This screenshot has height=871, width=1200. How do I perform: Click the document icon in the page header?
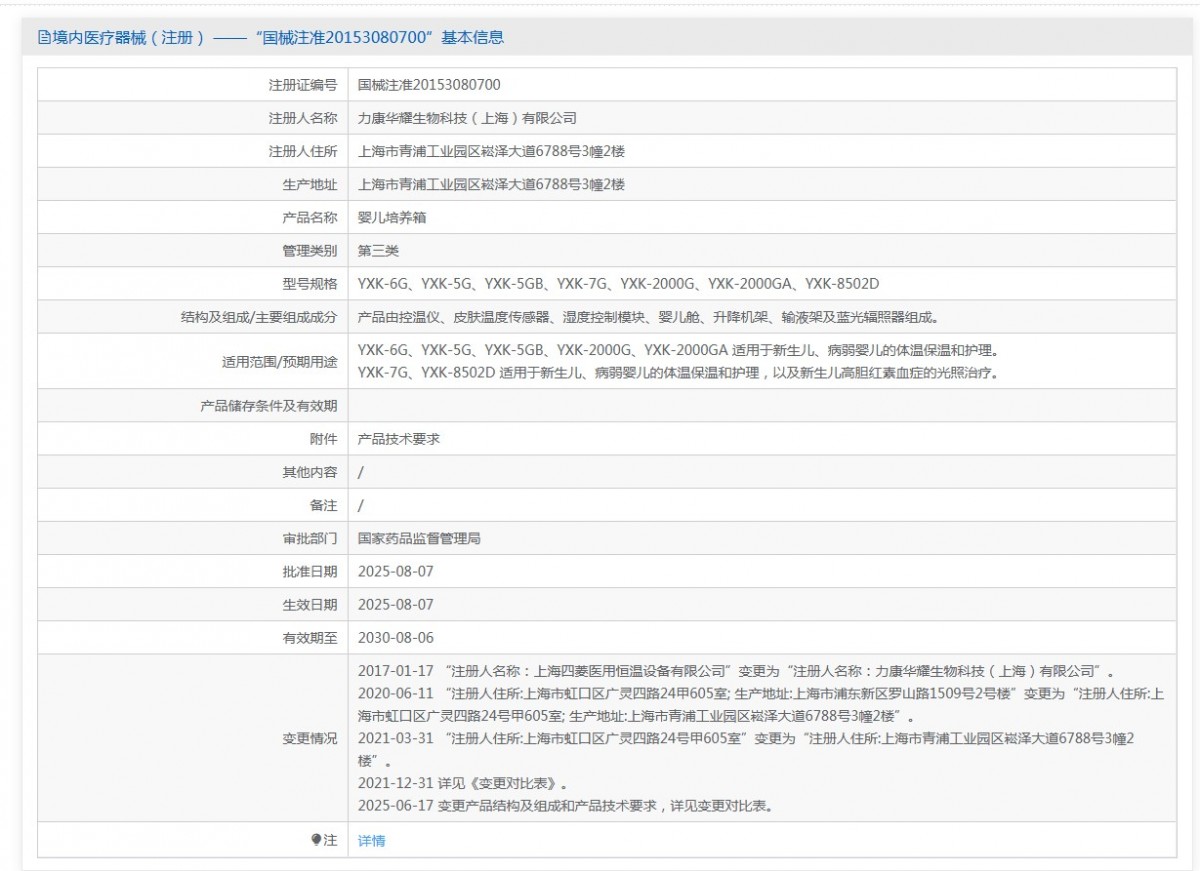[x=44, y=38]
